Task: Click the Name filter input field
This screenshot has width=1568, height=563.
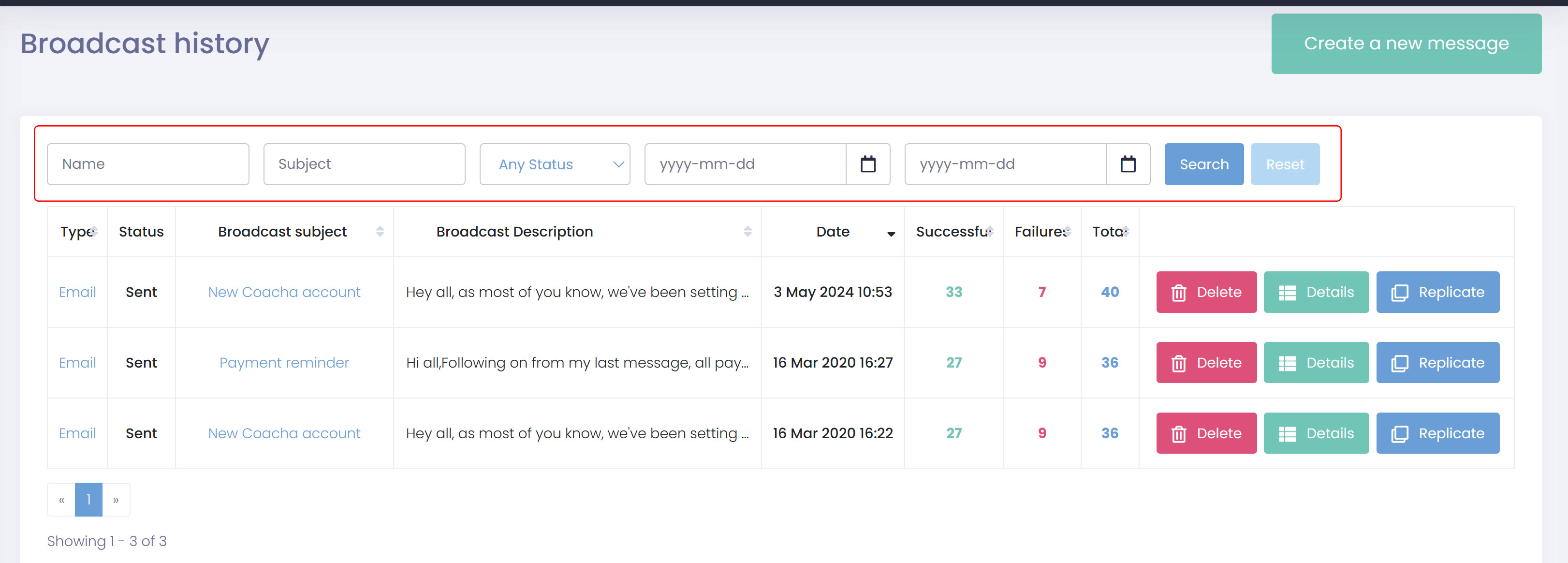Action: (x=148, y=164)
